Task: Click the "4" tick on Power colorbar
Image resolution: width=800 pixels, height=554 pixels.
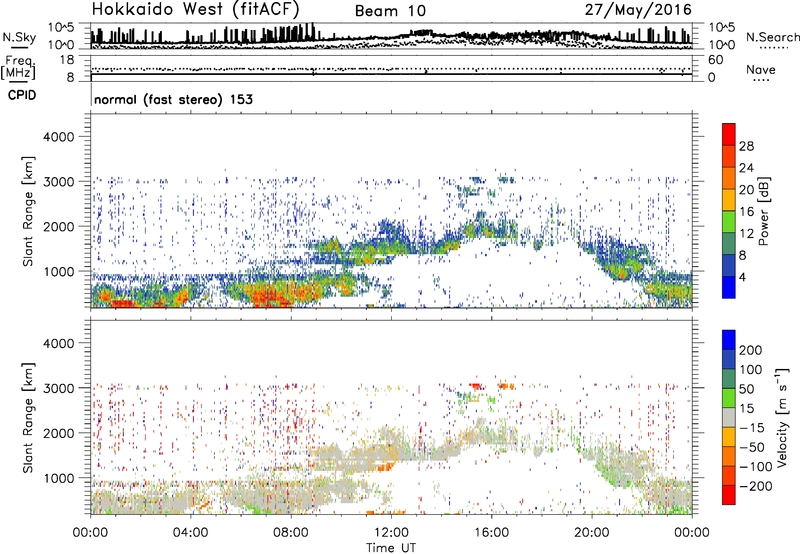Action: 743,277
